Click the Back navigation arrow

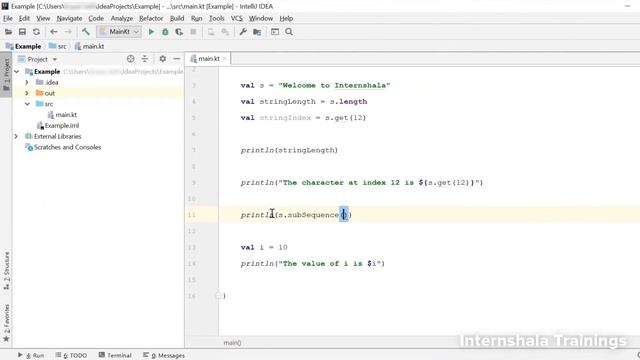(53, 32)
